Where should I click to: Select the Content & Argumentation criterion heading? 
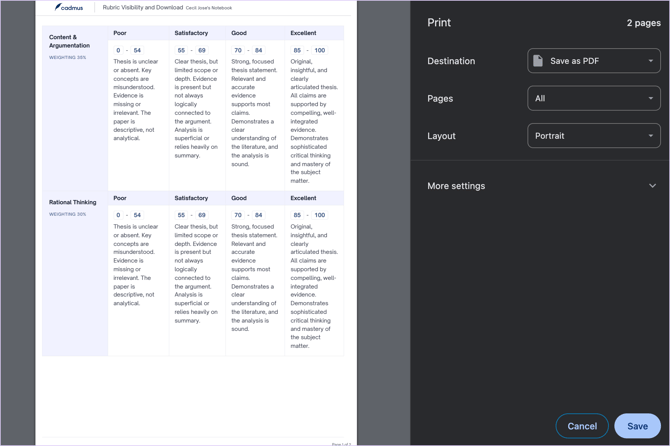[69, 41]
